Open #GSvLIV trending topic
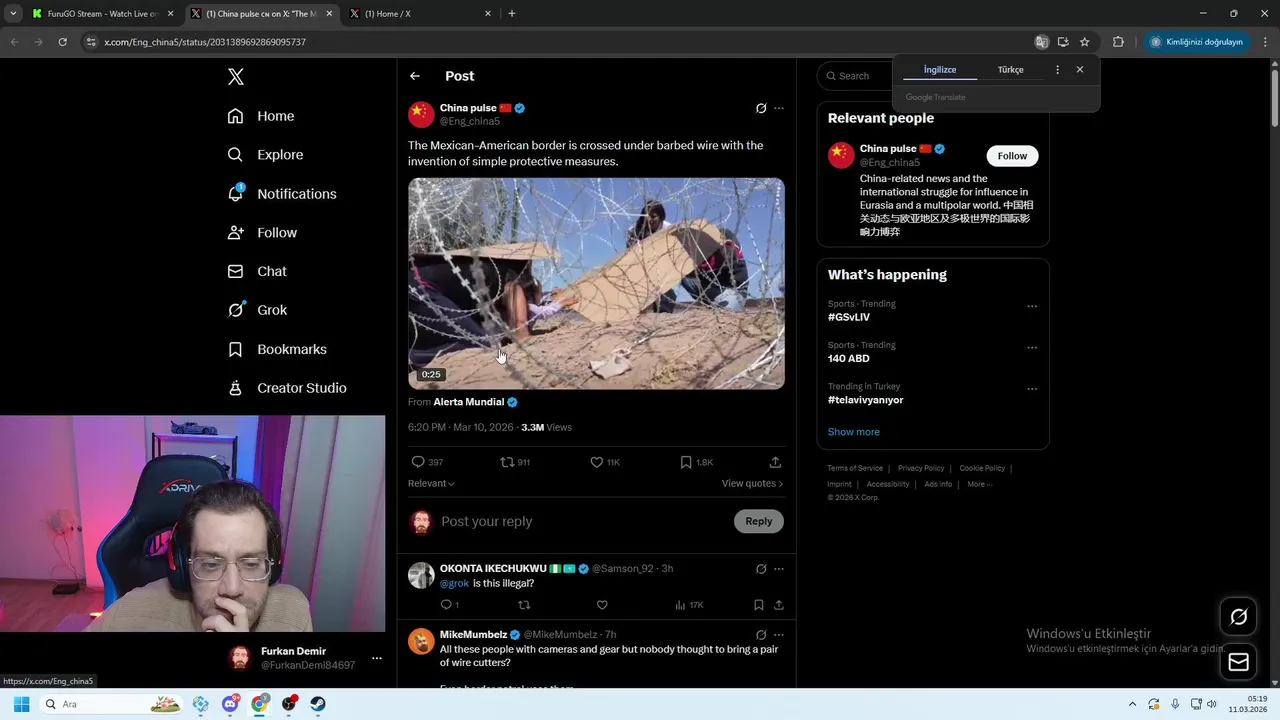Image resolution: width=1280 pixels, height=720 pixels. point(849,317)
